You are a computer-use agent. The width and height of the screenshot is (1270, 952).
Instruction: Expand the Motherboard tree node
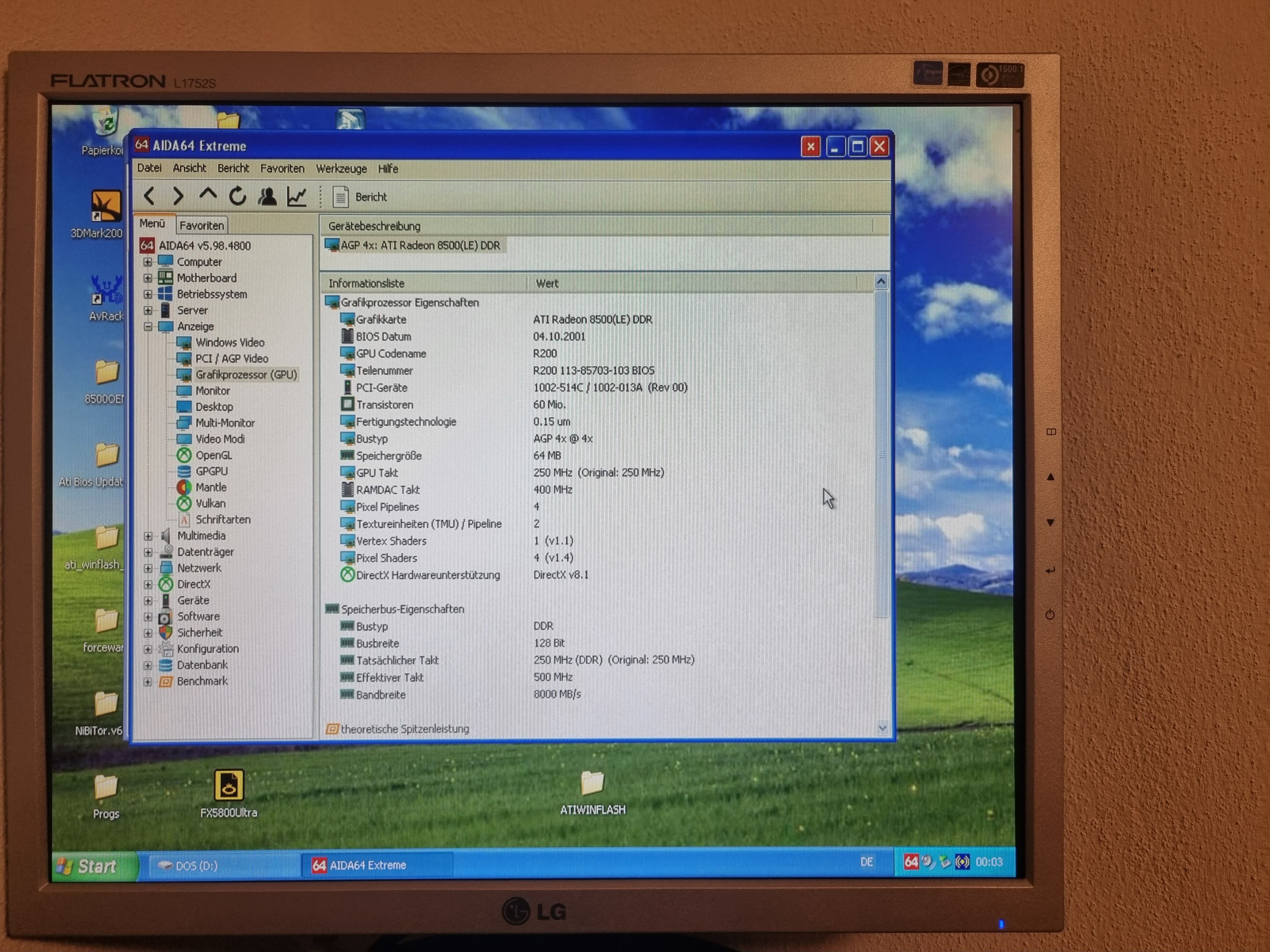[148, 278]
